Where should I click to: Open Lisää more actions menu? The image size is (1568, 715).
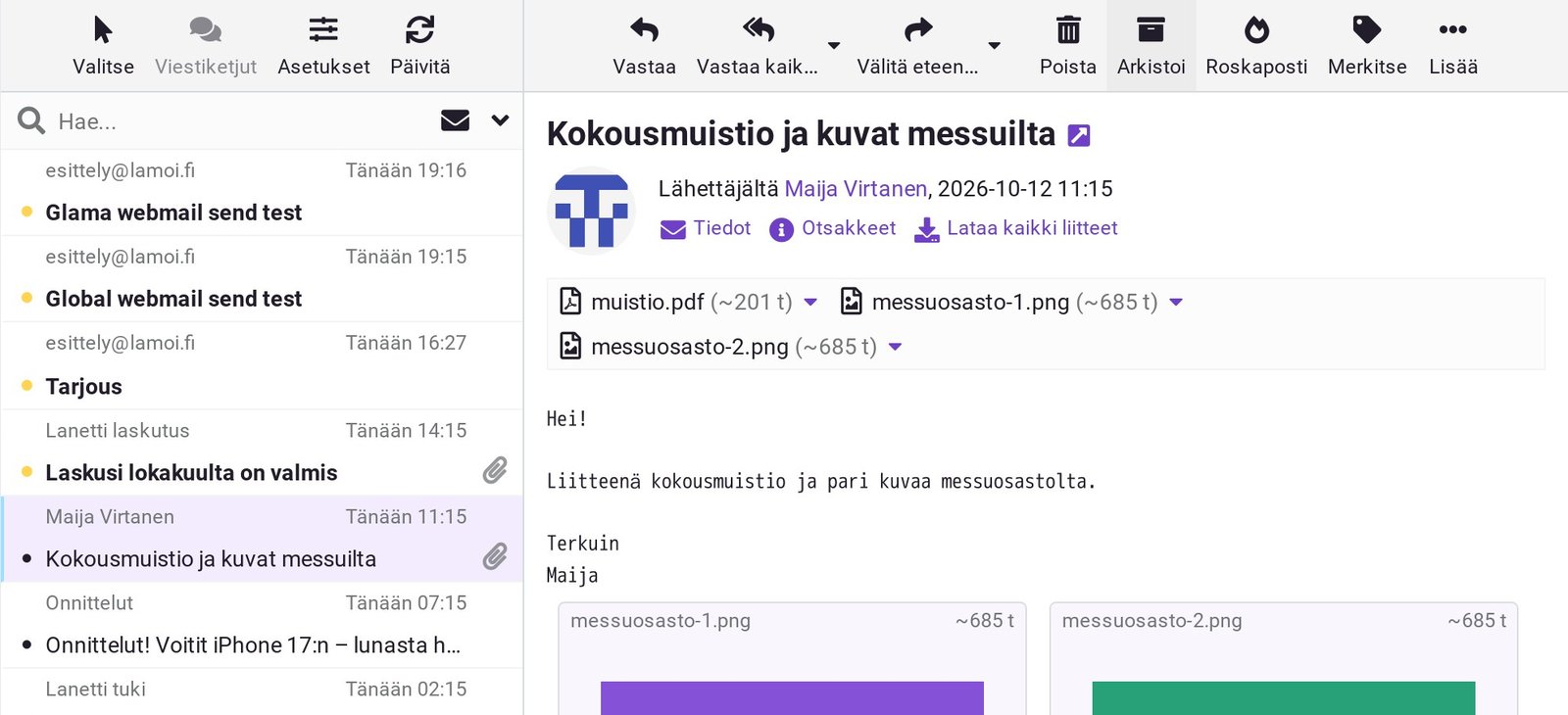coord(1453,46)
